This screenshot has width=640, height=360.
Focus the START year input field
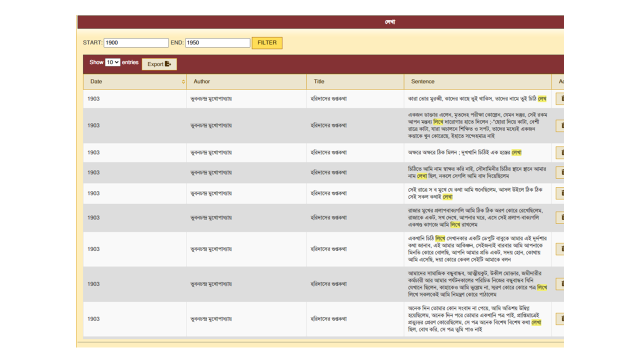click(136, 43)
